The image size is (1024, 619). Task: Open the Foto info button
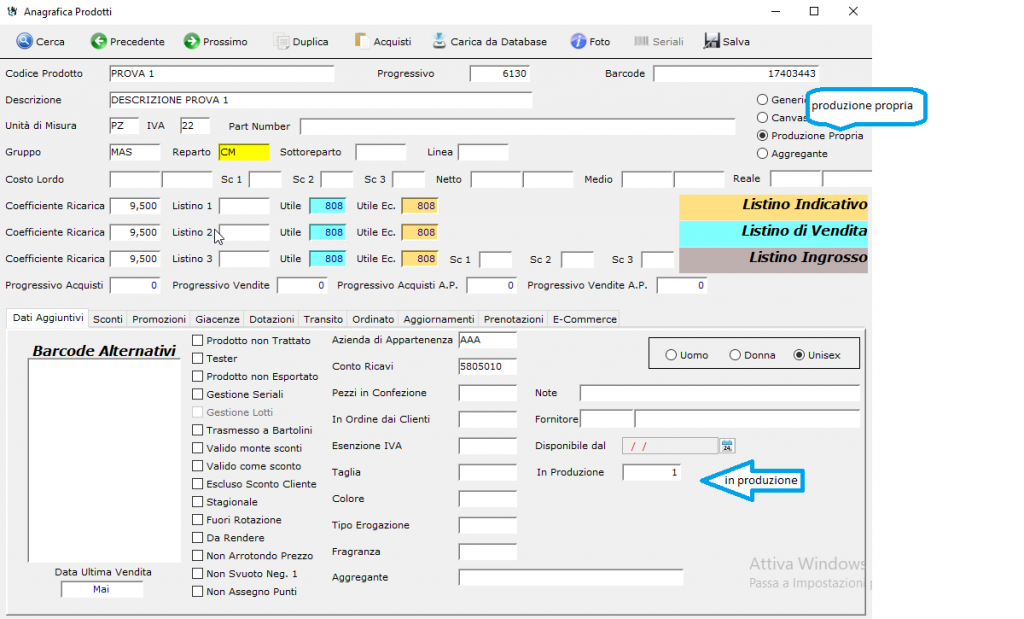point(578,42)
